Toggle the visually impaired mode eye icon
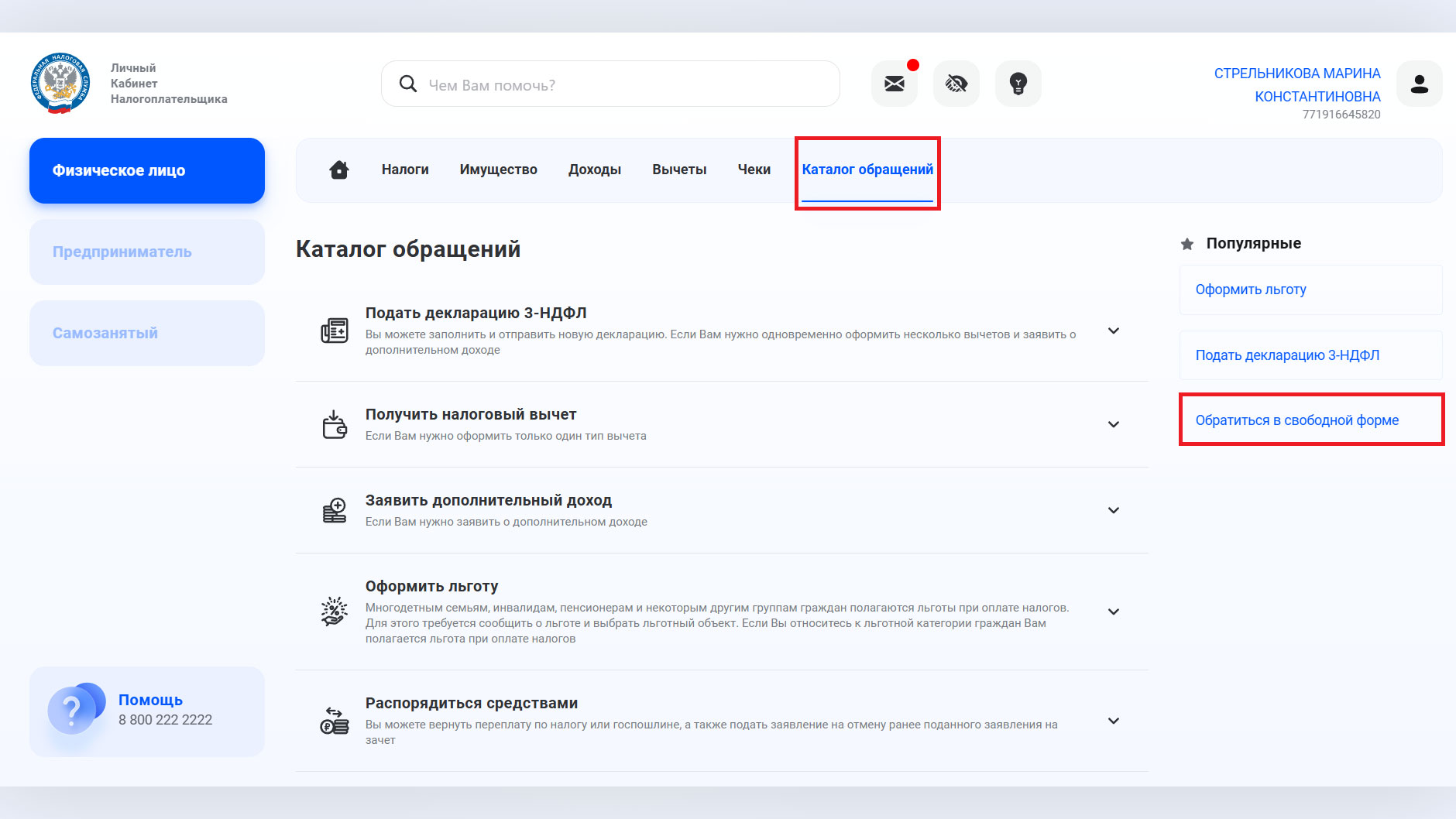 click(x=956, y=84)
